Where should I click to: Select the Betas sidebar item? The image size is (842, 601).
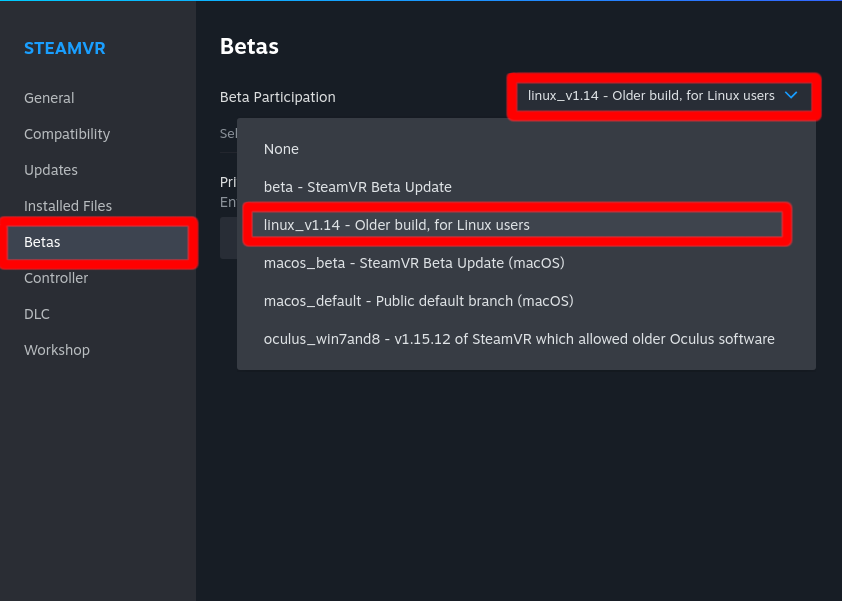click(42, 242)
